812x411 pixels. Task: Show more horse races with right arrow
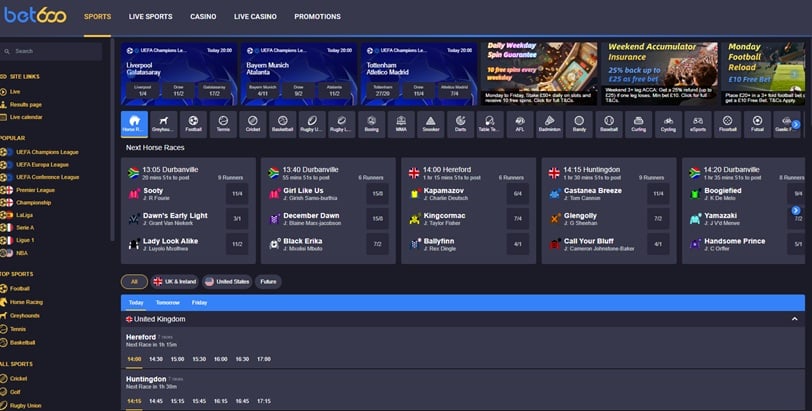point(796,211)
